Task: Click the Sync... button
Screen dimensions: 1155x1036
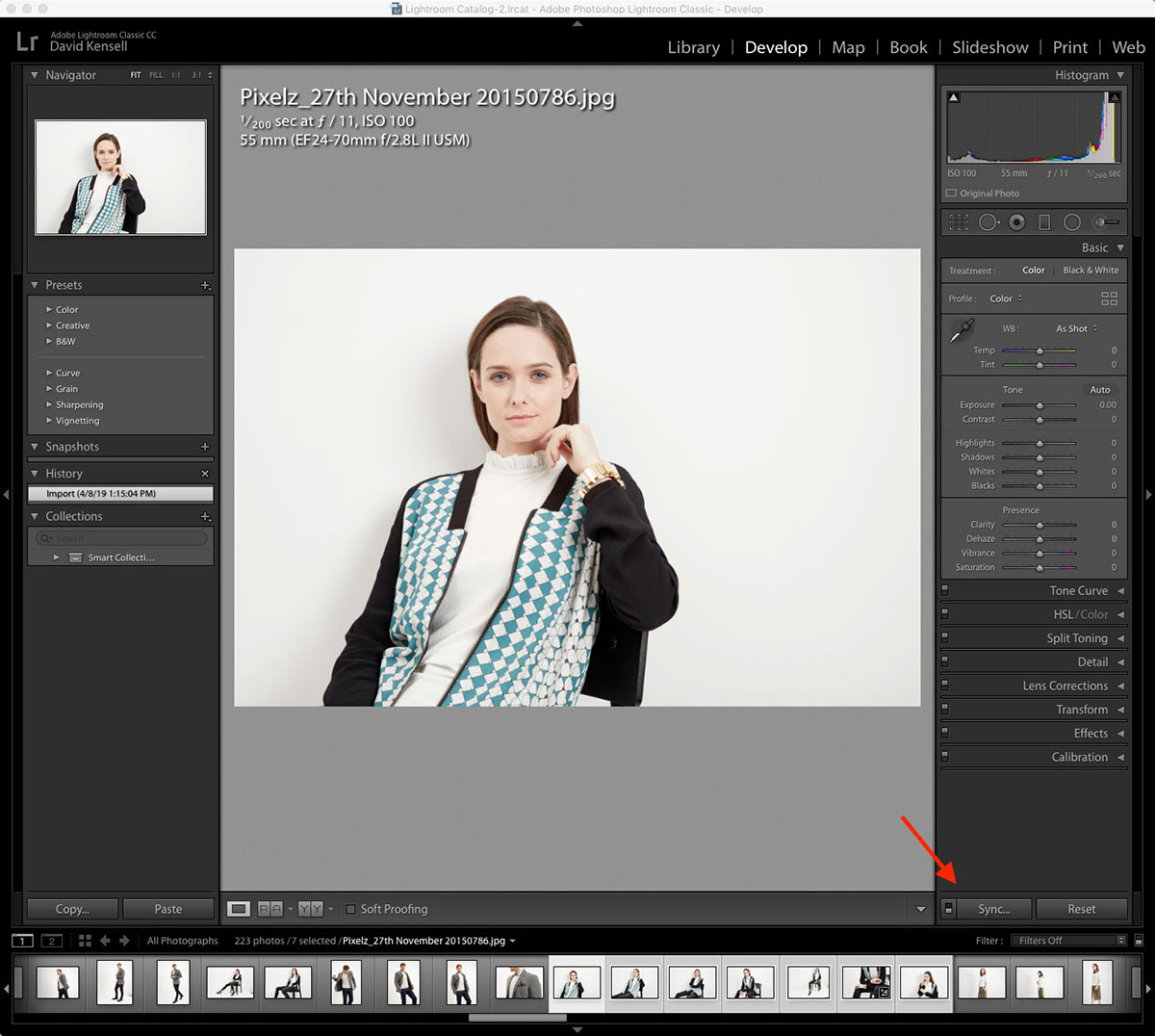Action: point(993,909)
